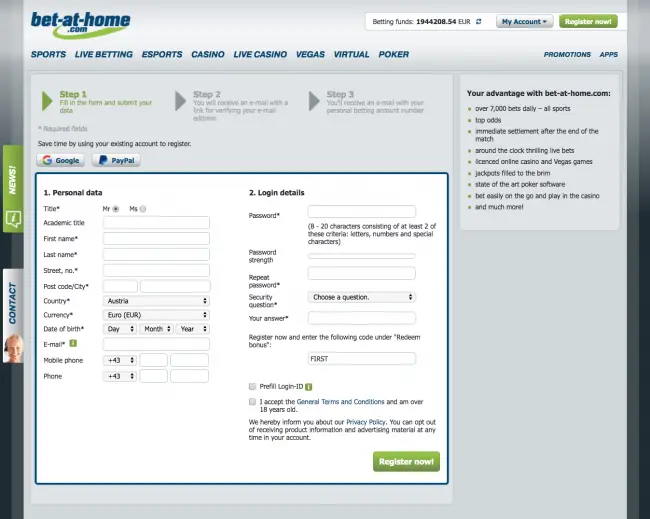Open the My Account dropdown menu
Image resolution: width=650 pixels, height=519 pixels.
[525, 21]
